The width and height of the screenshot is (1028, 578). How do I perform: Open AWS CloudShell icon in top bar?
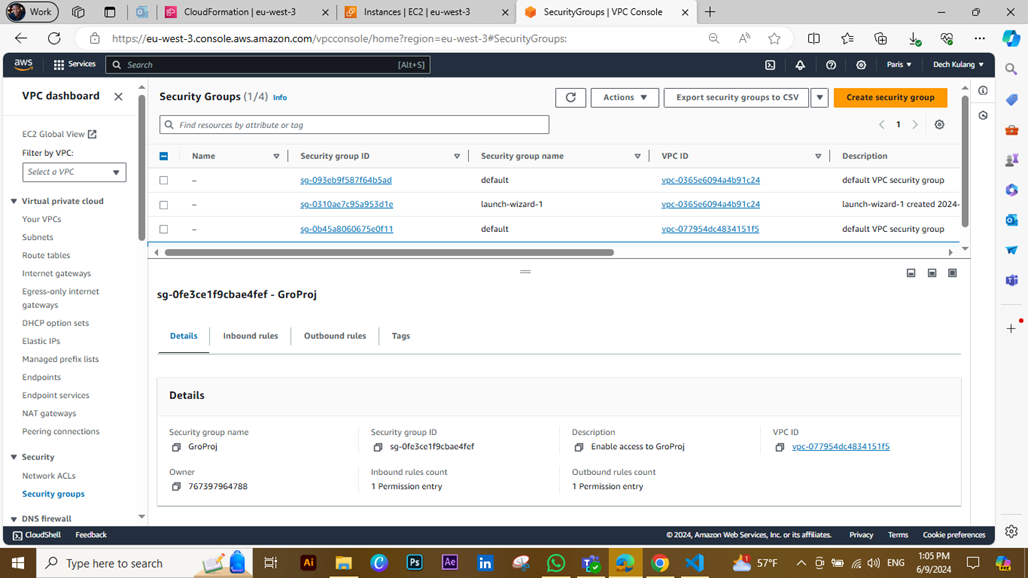click(770, 65)
